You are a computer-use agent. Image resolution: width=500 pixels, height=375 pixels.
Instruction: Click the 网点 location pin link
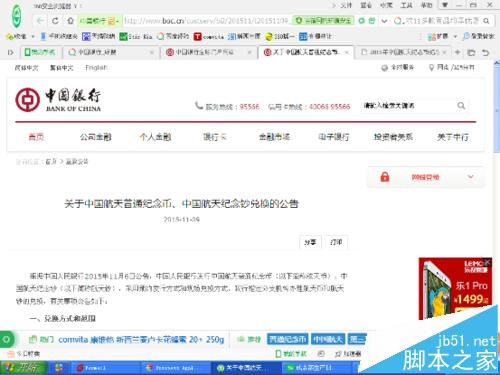click(x=452, y=68)
